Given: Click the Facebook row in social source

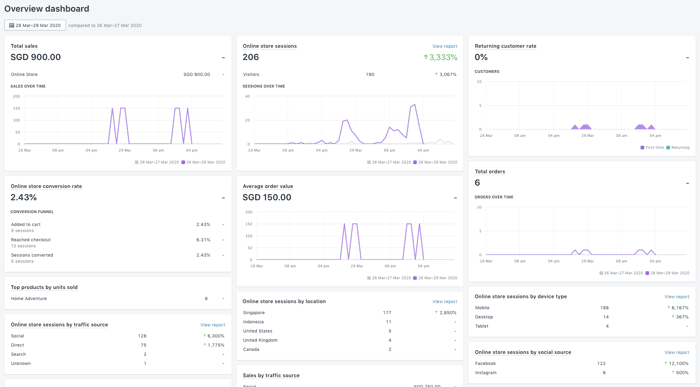Looking at the screenshot, I should (582, 364).
